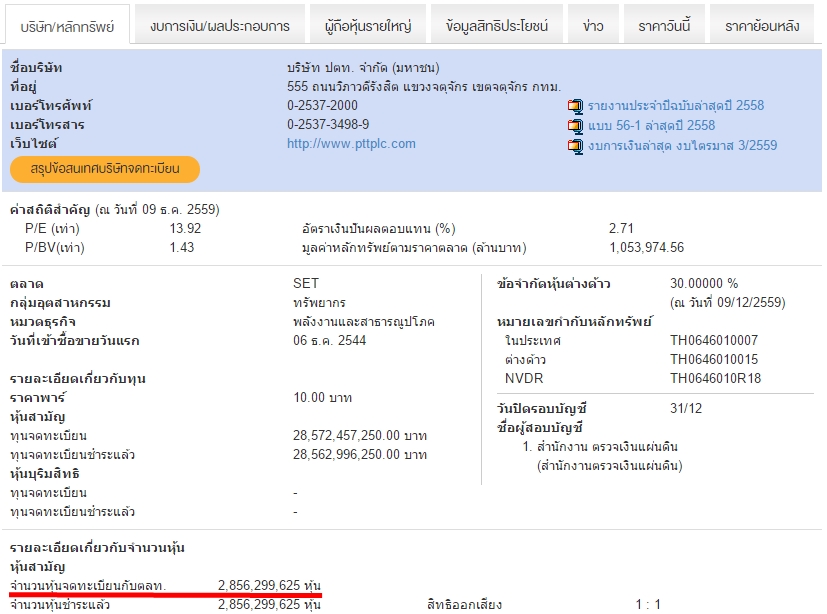Select the จำนวนหุ้นชำระแล้ว label
This screenshot has width=827, height=614.
(60, 605)
